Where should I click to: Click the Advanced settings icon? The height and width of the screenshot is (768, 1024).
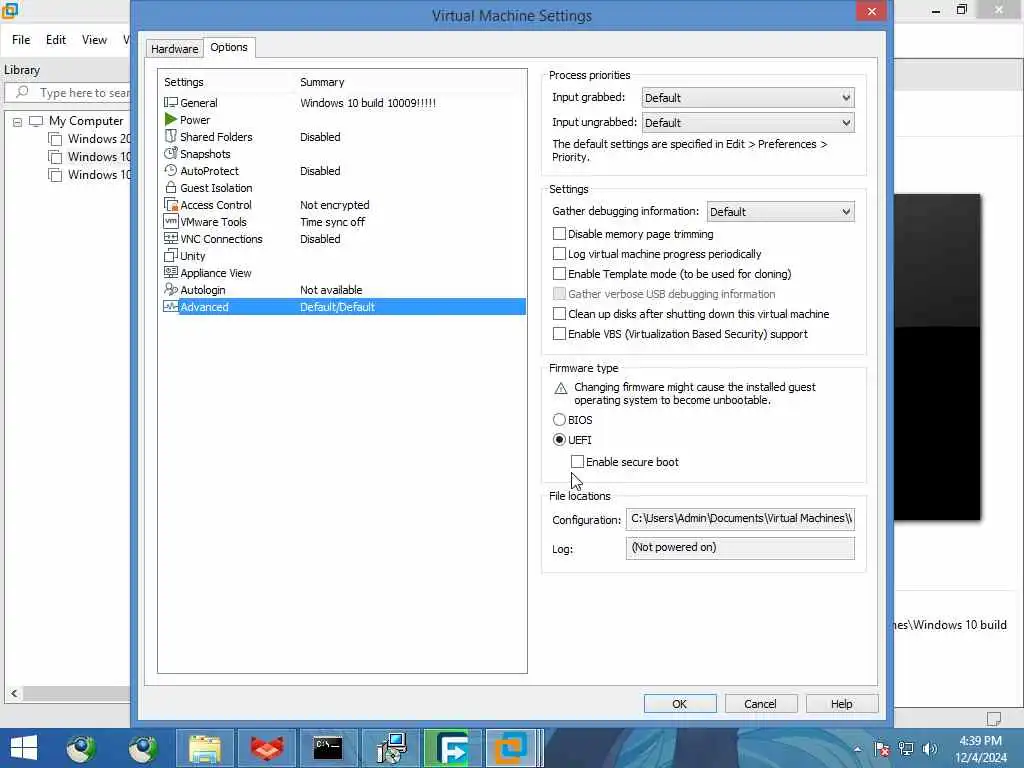(170, 306)
